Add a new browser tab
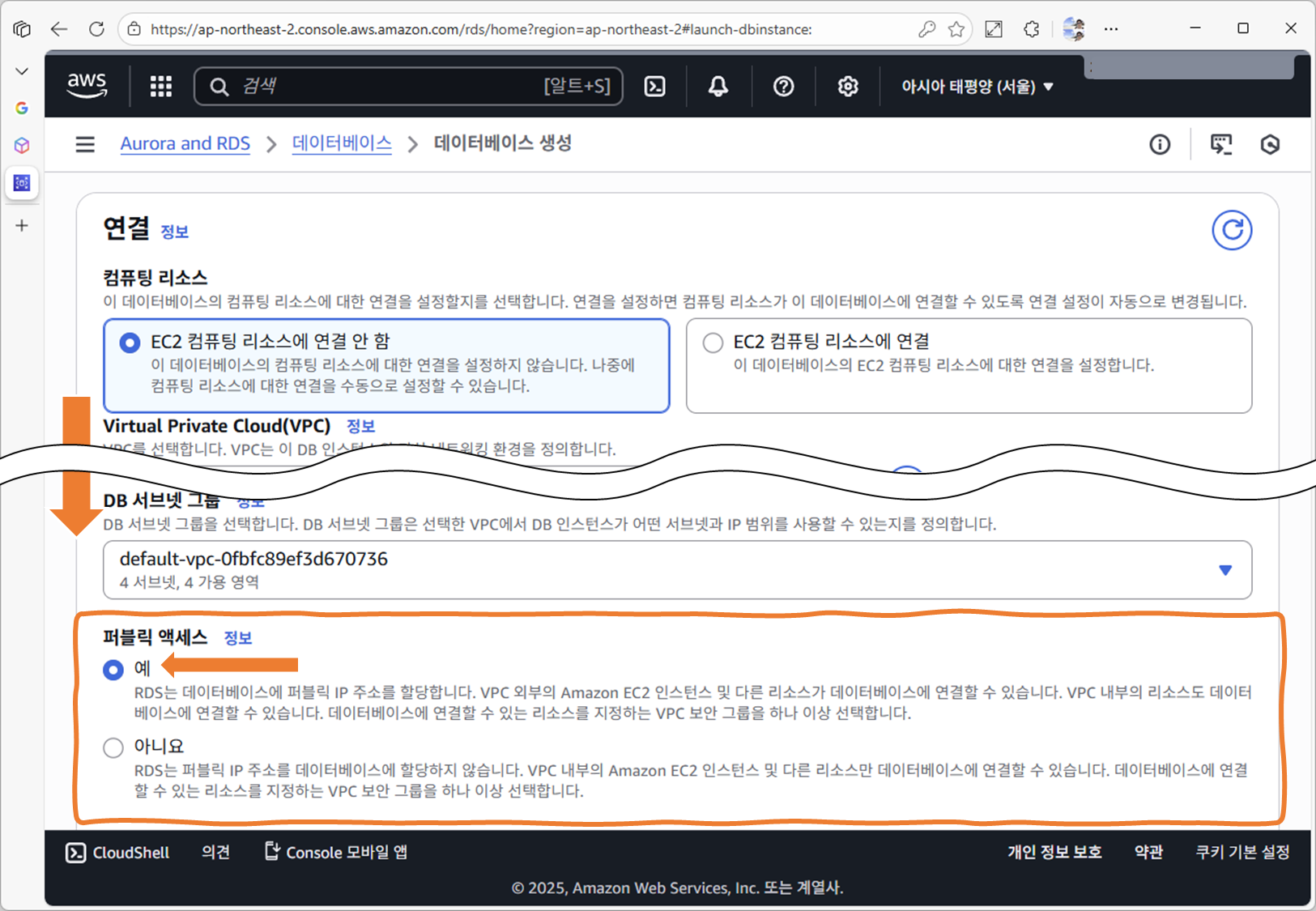This screenshot has width=1316, height=911. click(x=22, y=225)
